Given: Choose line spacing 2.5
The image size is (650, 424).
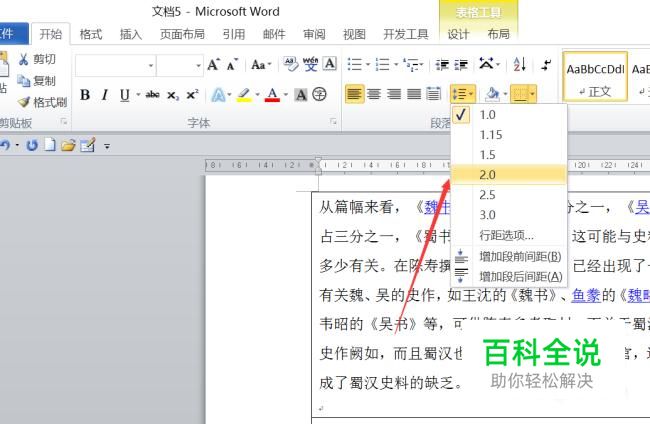Looking at the screenshot, I should [509, 195].
